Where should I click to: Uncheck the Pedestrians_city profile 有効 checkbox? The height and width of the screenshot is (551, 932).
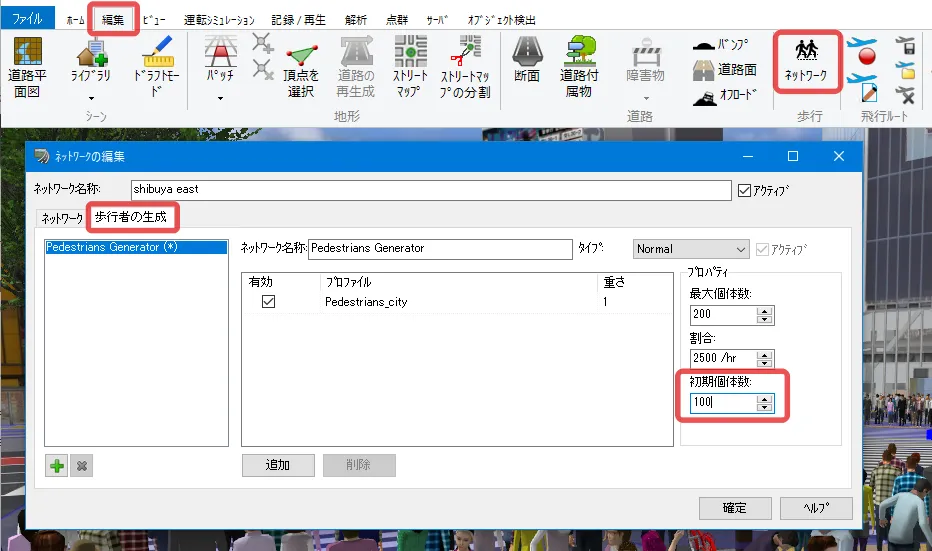(268, 301)
